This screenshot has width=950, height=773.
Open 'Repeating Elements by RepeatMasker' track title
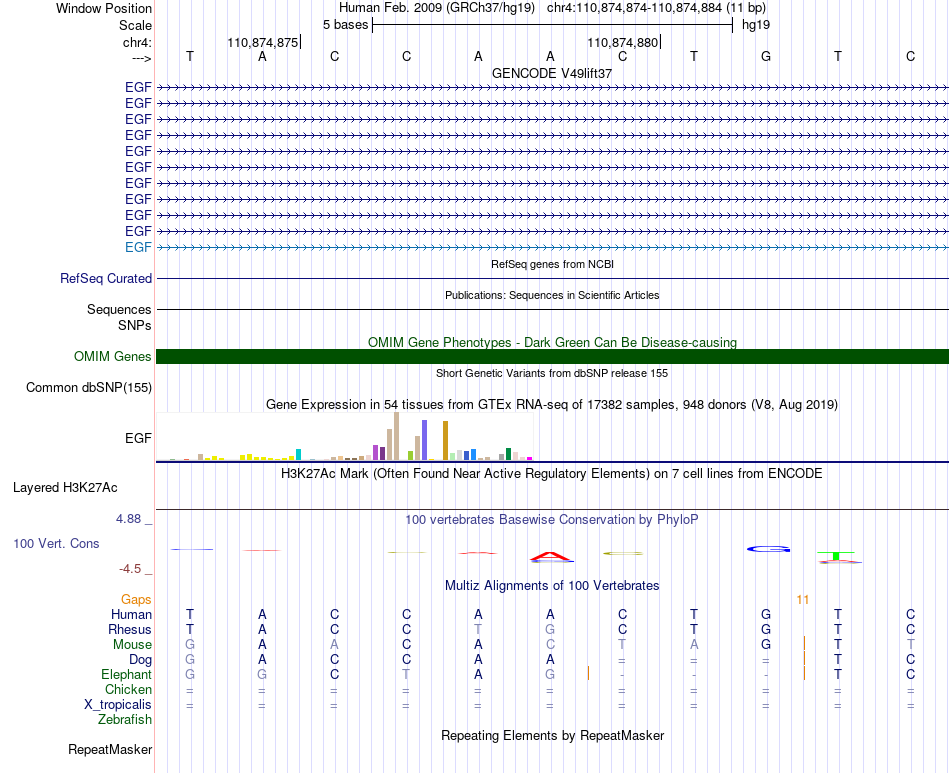click(x=552, y=736)
